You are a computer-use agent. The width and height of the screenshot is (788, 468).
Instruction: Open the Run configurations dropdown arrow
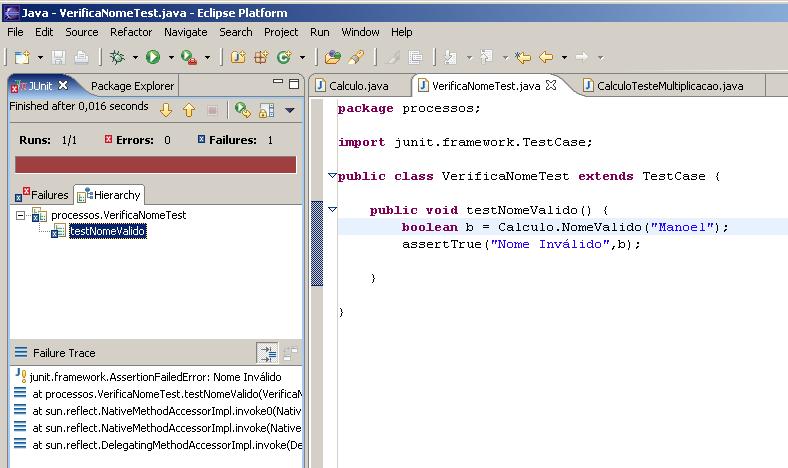[171, 58]
